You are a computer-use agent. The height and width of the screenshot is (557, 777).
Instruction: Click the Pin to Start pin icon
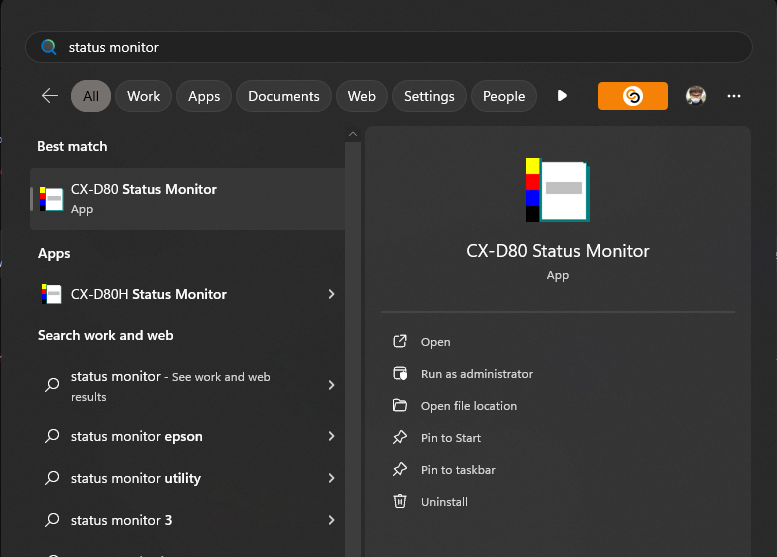tap(400, 437)
